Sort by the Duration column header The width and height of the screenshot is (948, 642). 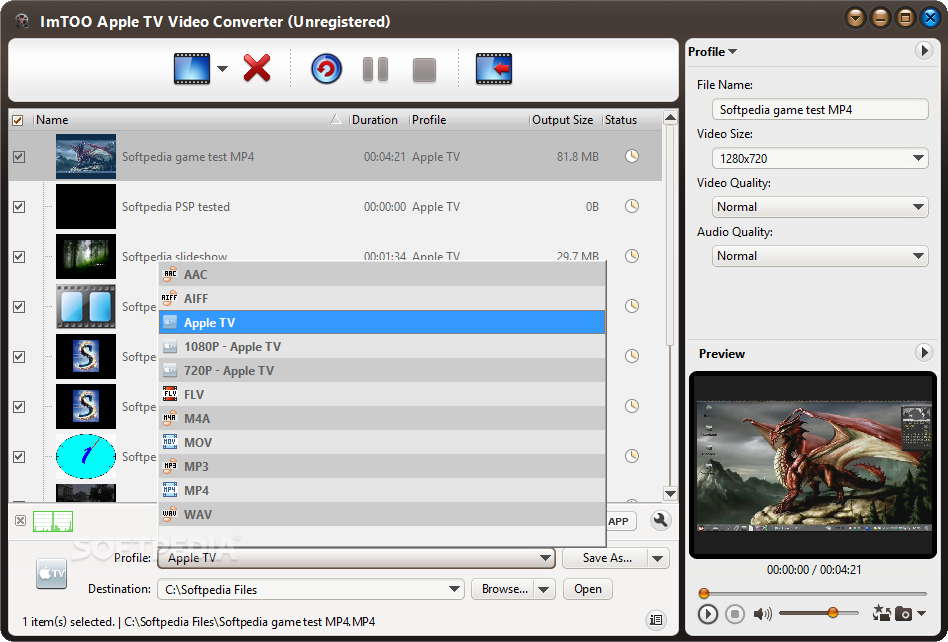378,120
